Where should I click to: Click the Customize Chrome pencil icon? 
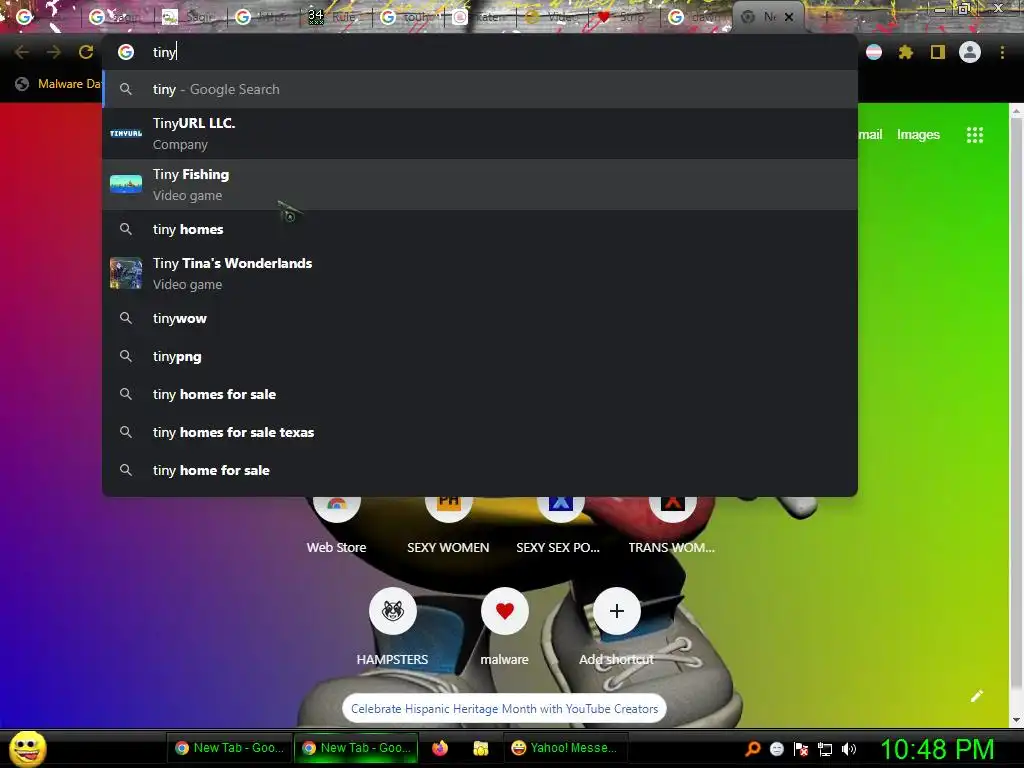[x=976, y=696]
